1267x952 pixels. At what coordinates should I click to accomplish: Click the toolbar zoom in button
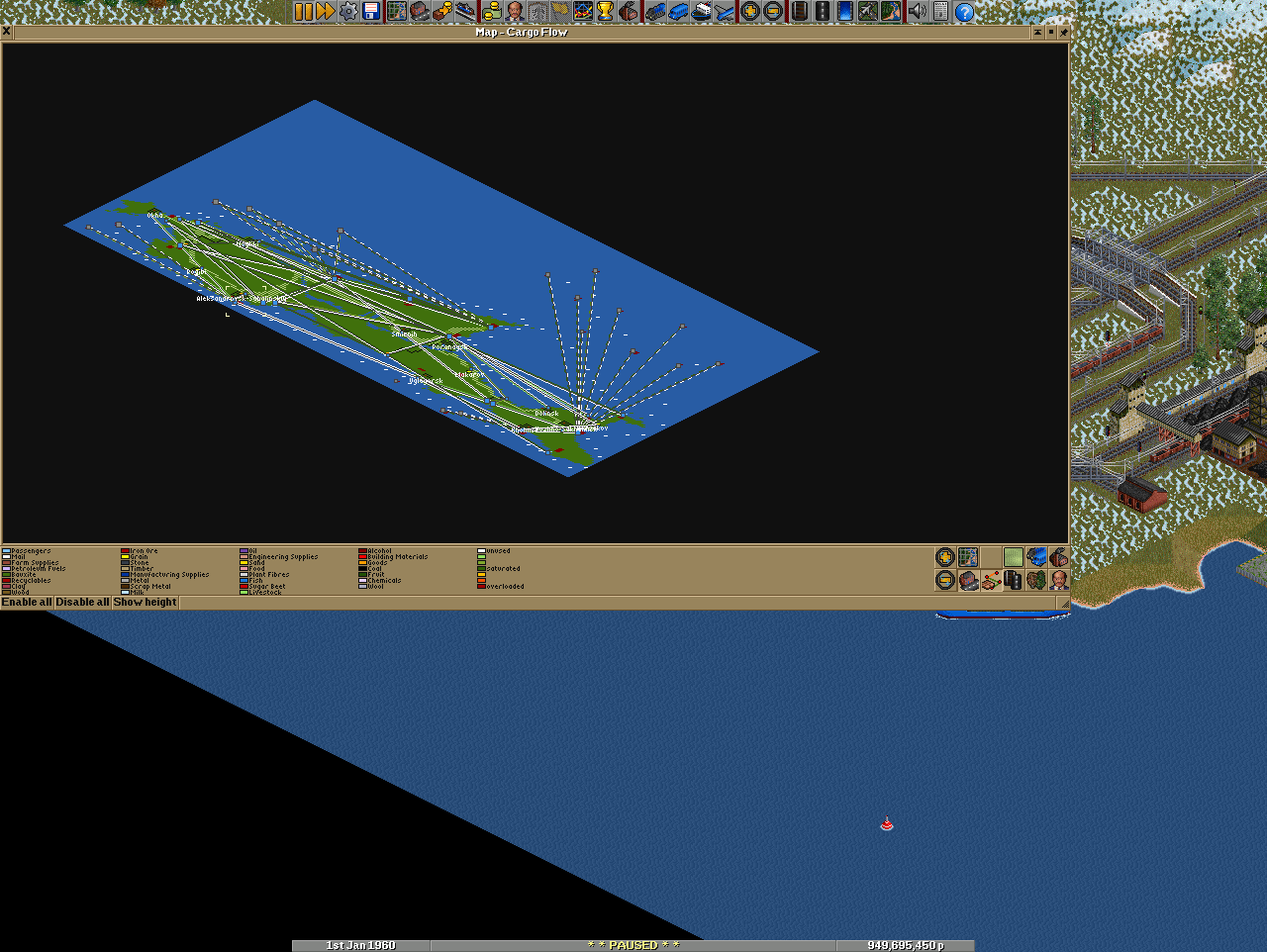[x=750, y=12]
